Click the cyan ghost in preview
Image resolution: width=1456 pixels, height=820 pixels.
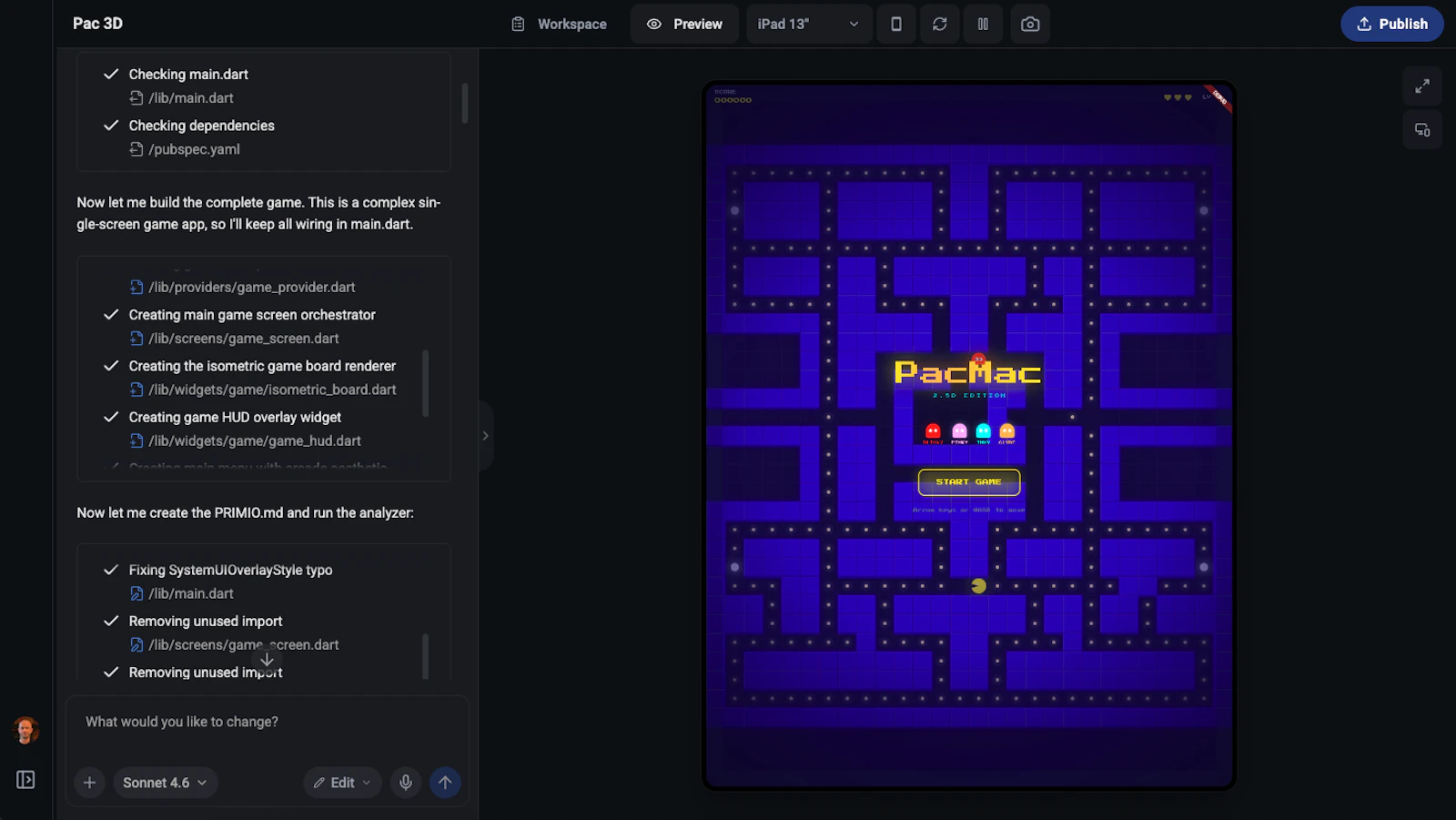(x=983, y=430)
